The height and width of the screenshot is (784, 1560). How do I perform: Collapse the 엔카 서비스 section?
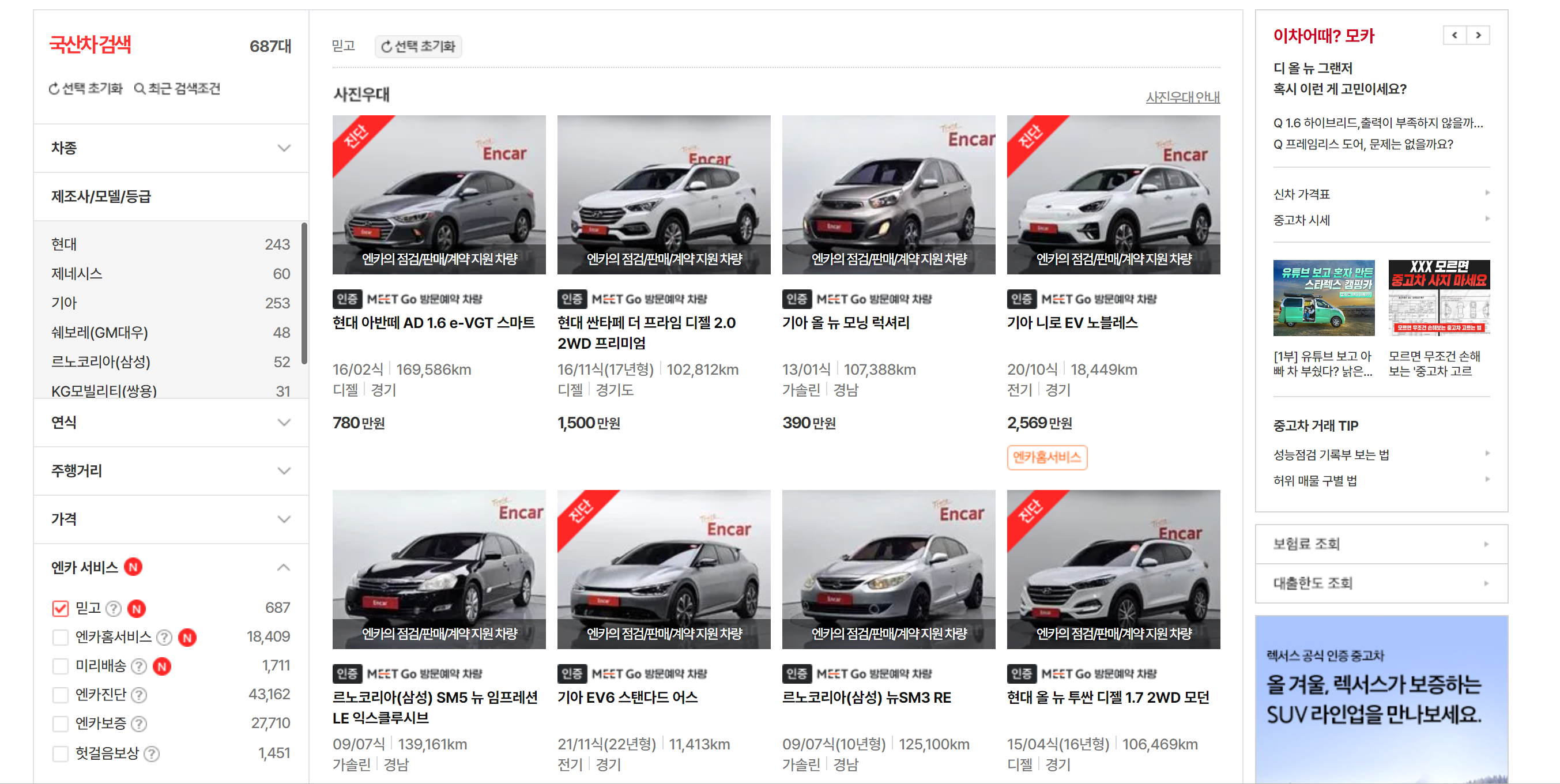pos(284,567)
